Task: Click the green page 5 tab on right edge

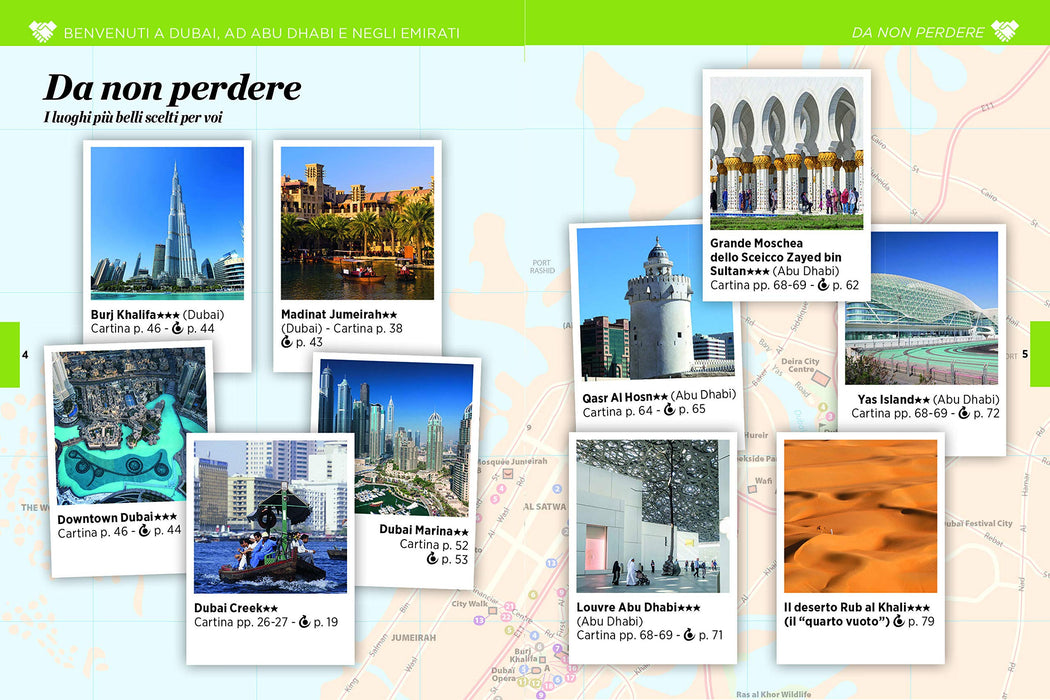Action: click(x=1039, y=354)
